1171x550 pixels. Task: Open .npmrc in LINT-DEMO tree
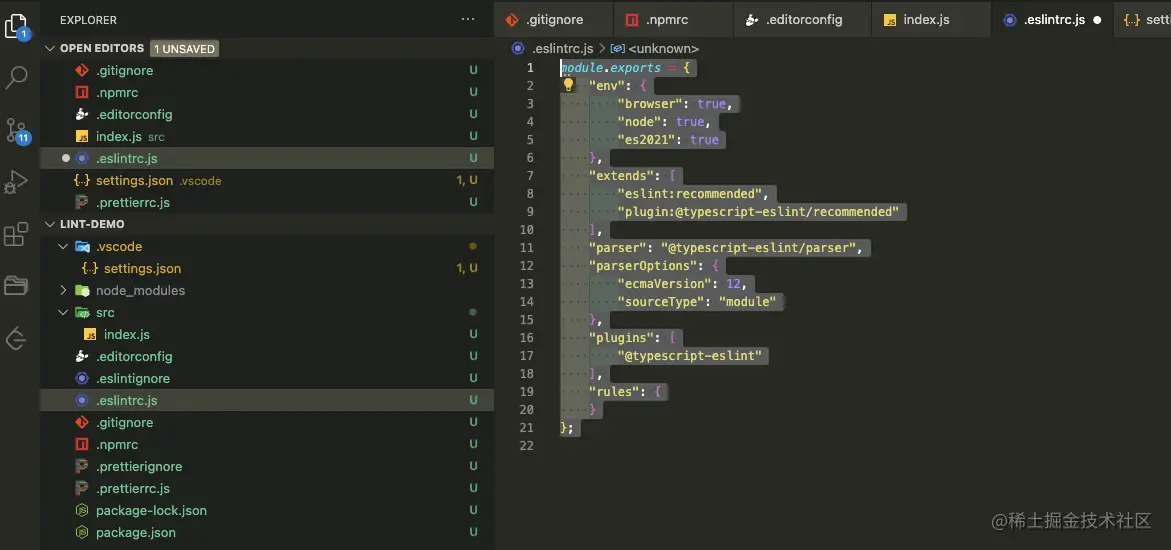[x=267, y=445]
